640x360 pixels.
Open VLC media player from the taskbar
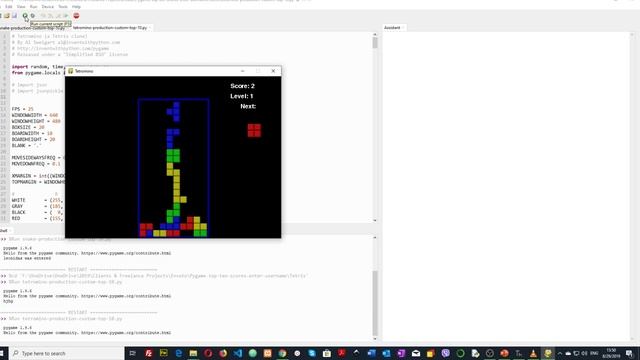pyautogui.click(x=533, y=353)
